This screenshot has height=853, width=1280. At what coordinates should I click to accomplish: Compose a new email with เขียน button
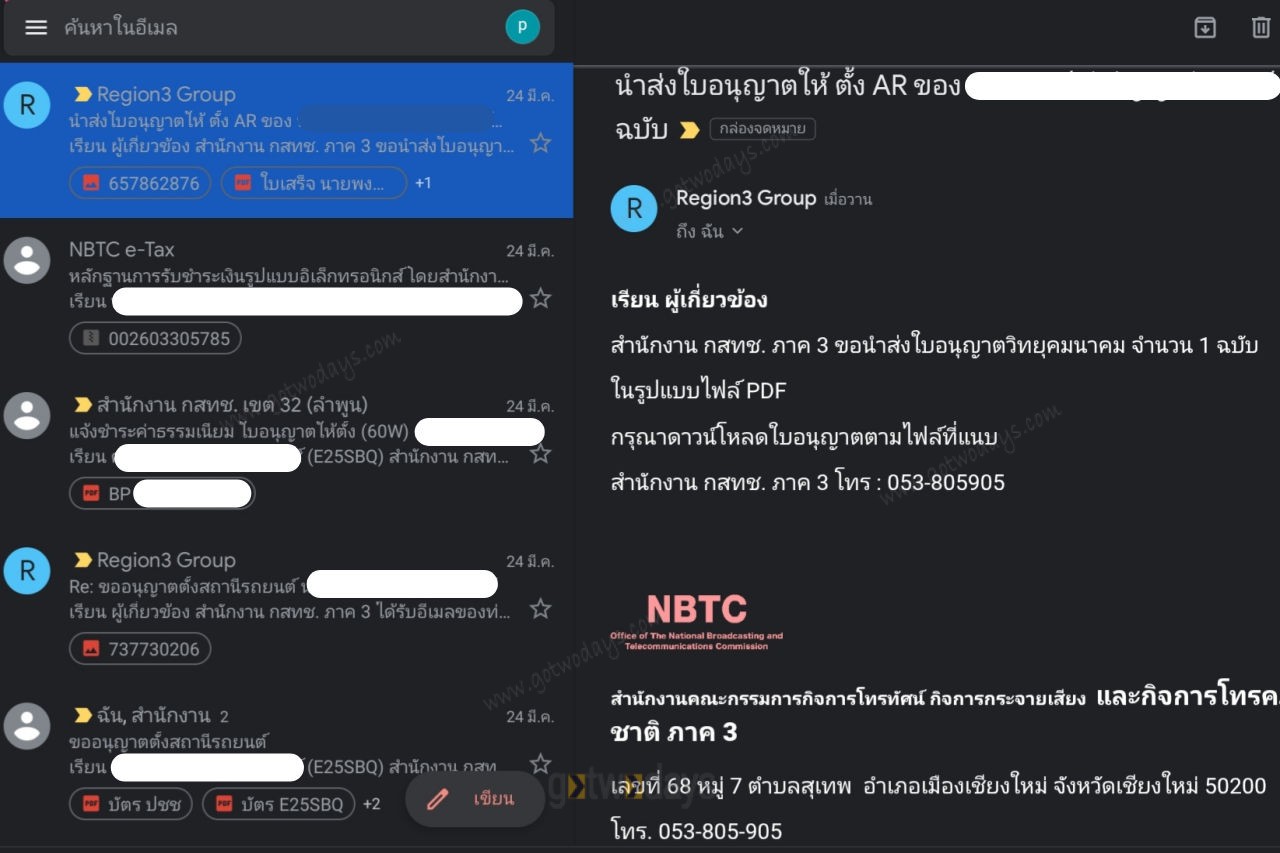click(475, 799)
